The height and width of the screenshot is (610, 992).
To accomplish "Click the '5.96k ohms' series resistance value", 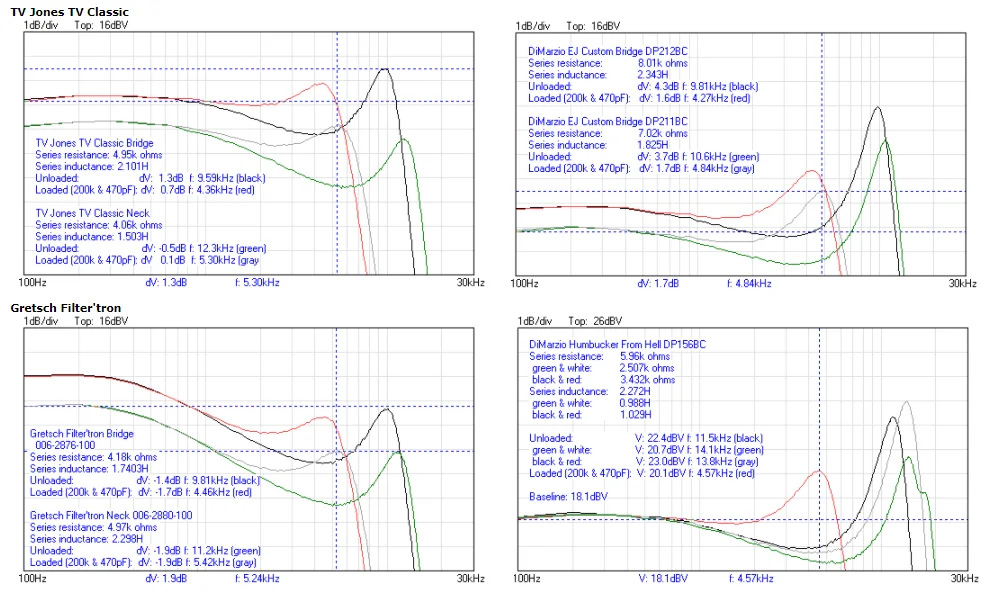I will pos(645,356).
